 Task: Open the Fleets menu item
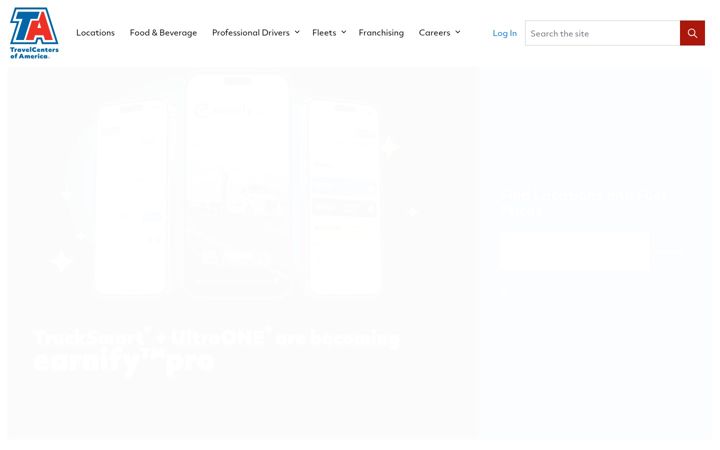(324, 33)
